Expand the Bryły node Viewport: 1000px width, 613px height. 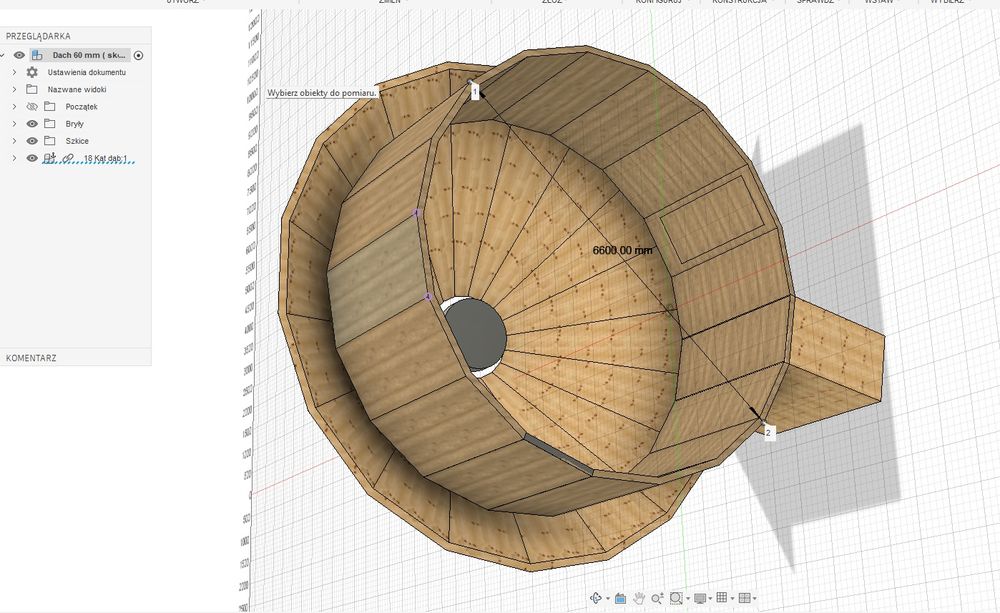click(14, 124)
